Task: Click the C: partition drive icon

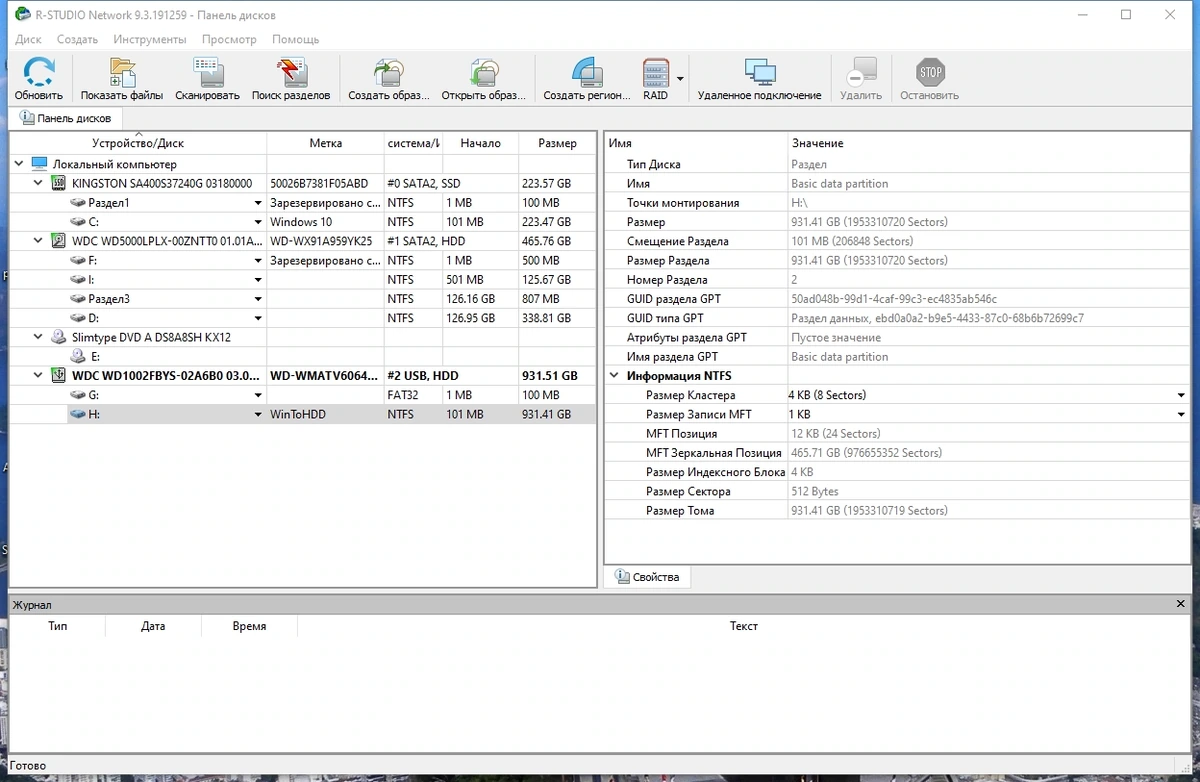Action: pyautogui.click(x=78, y=222)
